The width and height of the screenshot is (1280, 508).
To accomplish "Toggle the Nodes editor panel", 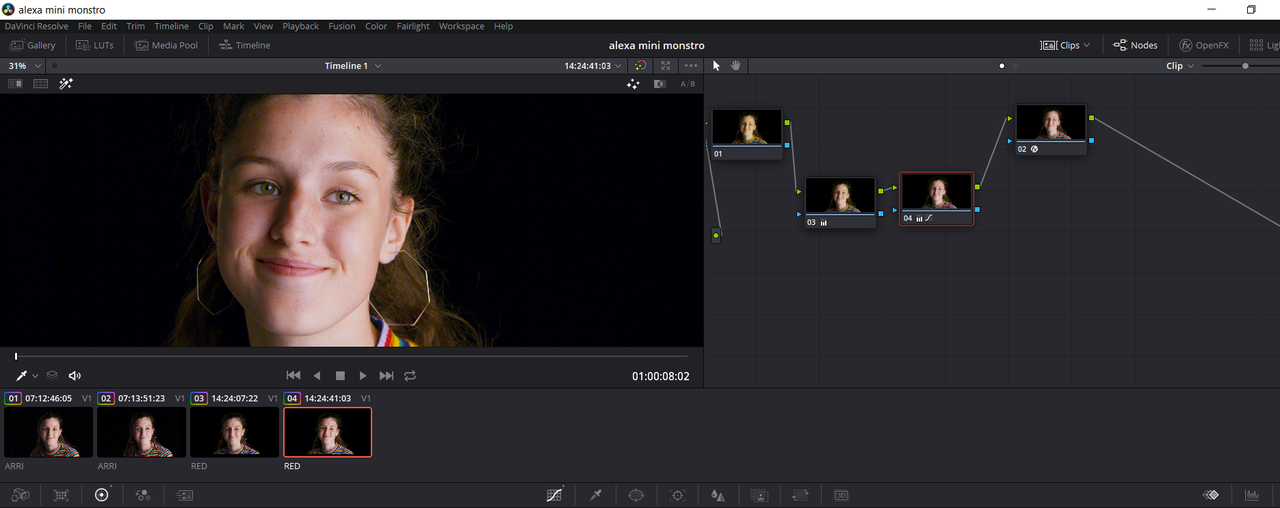I will click(1135, 45).
